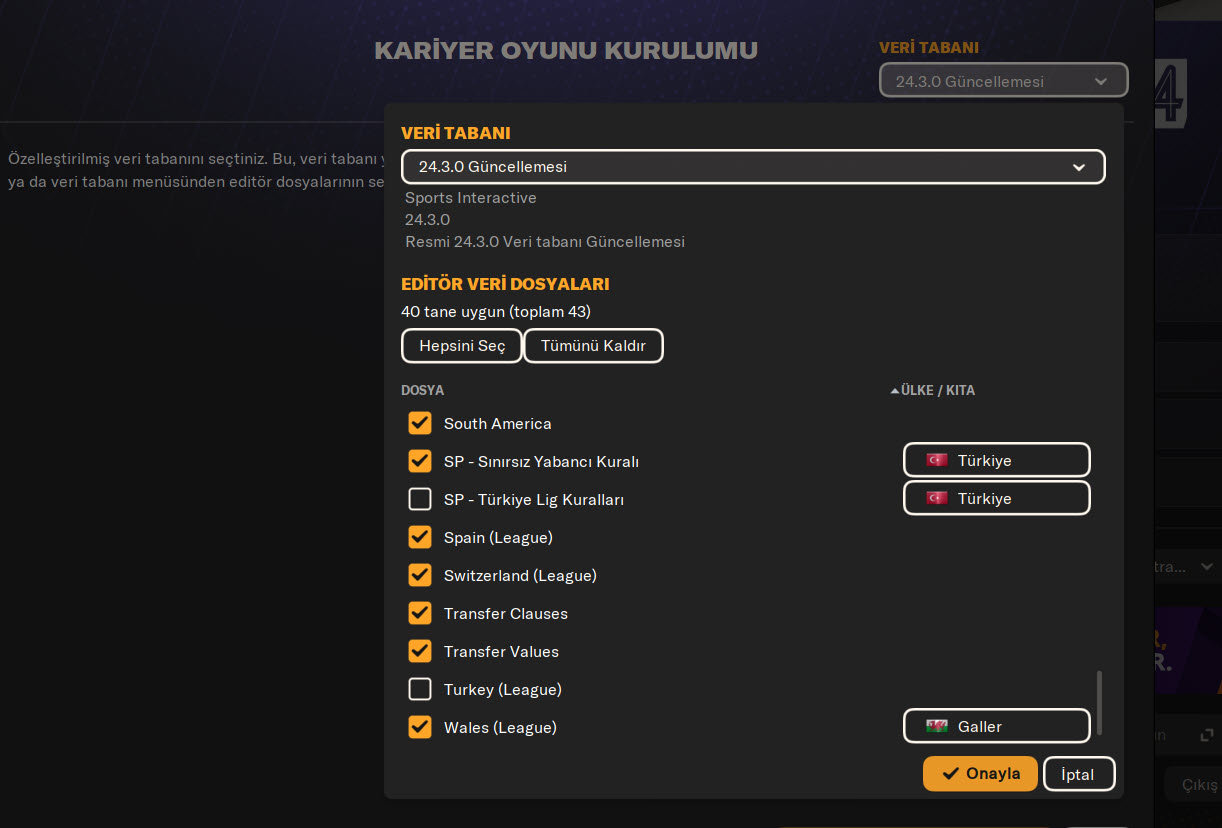Cancel the dialog with İptal
Image resolution: width=1222 pixels, height=828 pixels.
[x=1077, y=774]
